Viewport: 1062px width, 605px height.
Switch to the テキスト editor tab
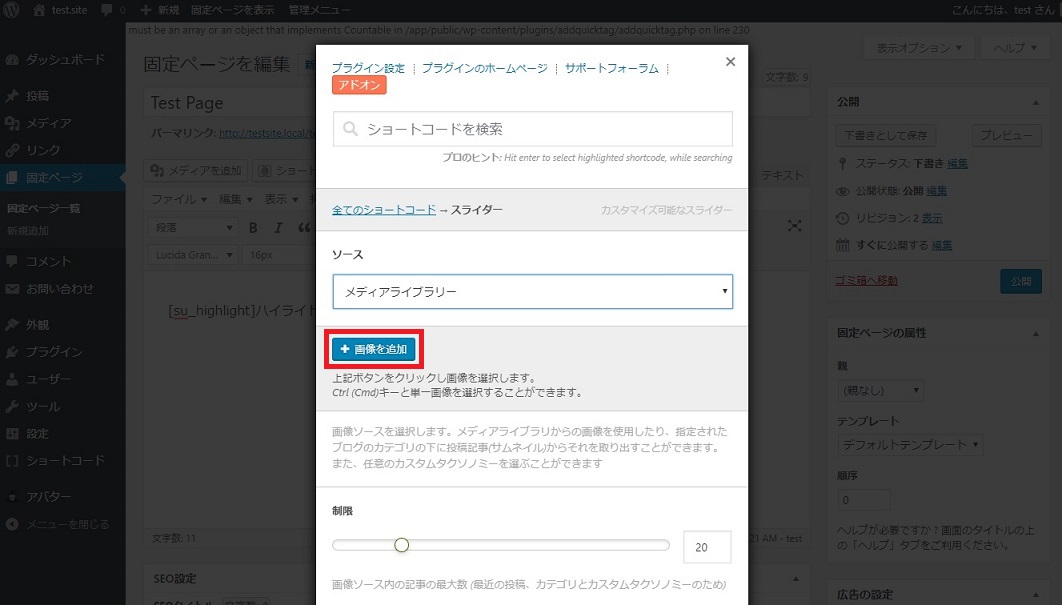coord(782,175)
